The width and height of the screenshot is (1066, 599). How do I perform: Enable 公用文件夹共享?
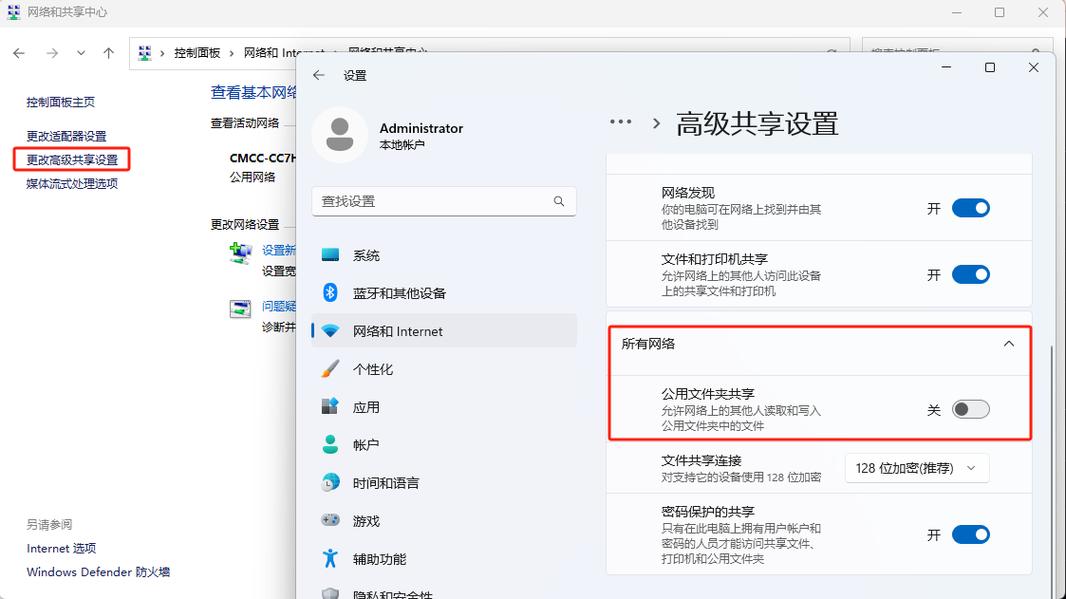click(x=970, y=409)
